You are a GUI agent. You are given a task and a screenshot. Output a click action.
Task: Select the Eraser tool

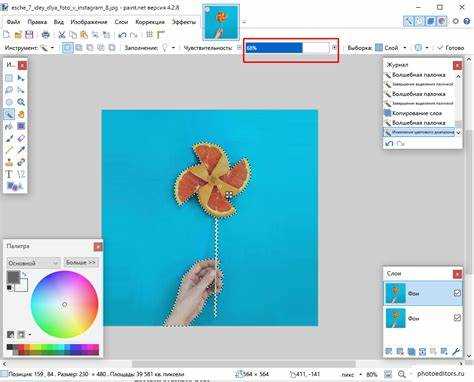pos(21,138)
